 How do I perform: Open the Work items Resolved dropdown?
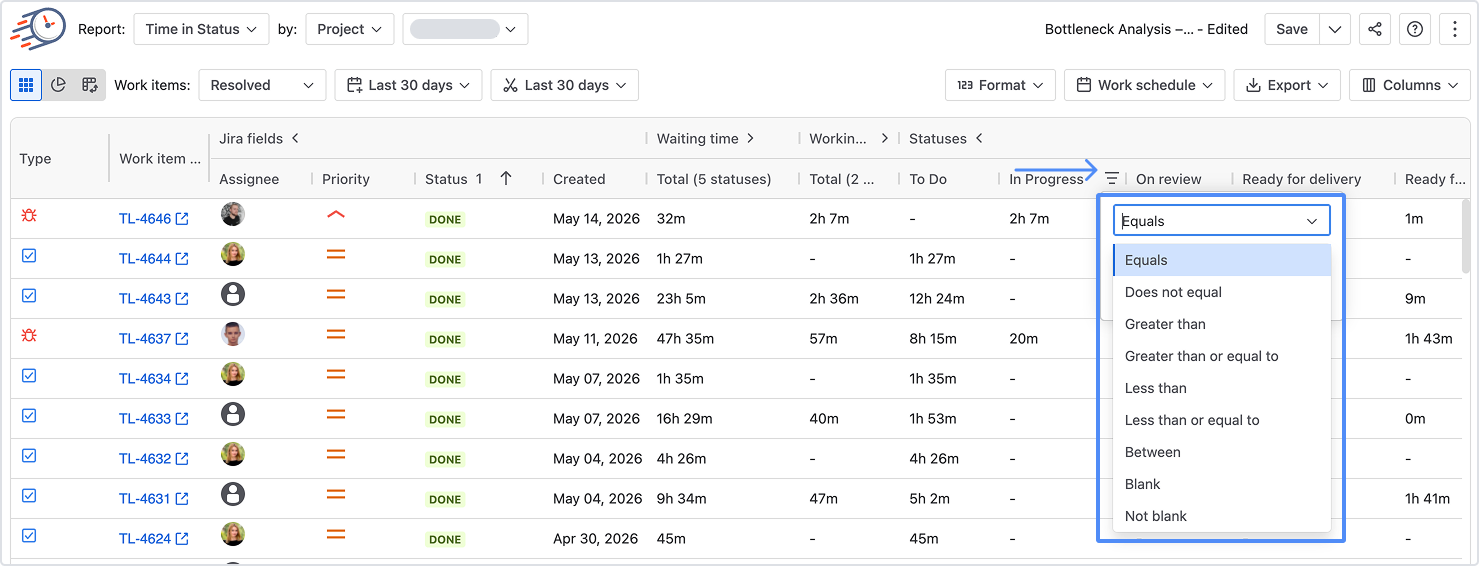coord(262,85)
